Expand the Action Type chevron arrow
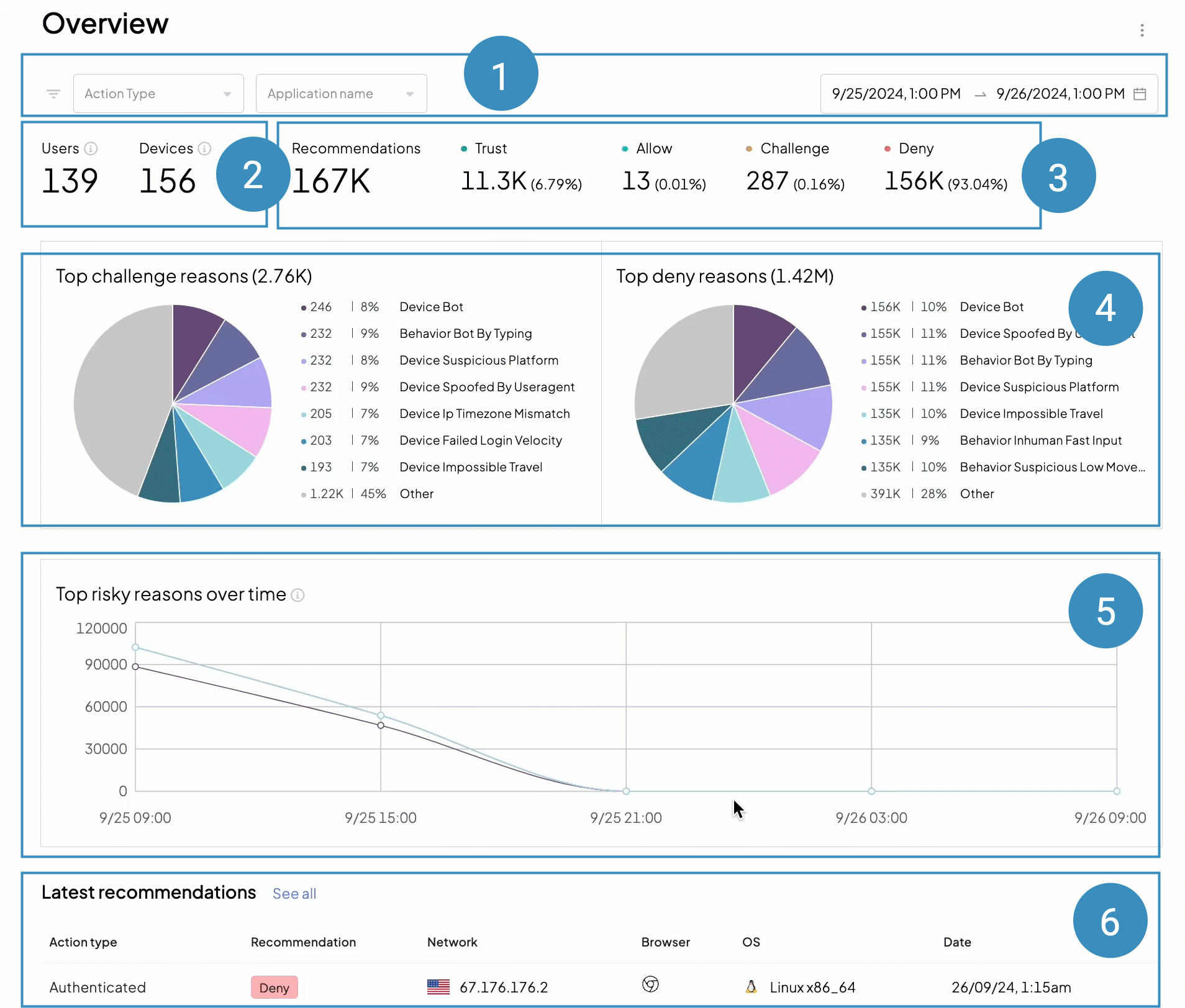Screen dimensions: 1185x1008 (x=227, y=94)
